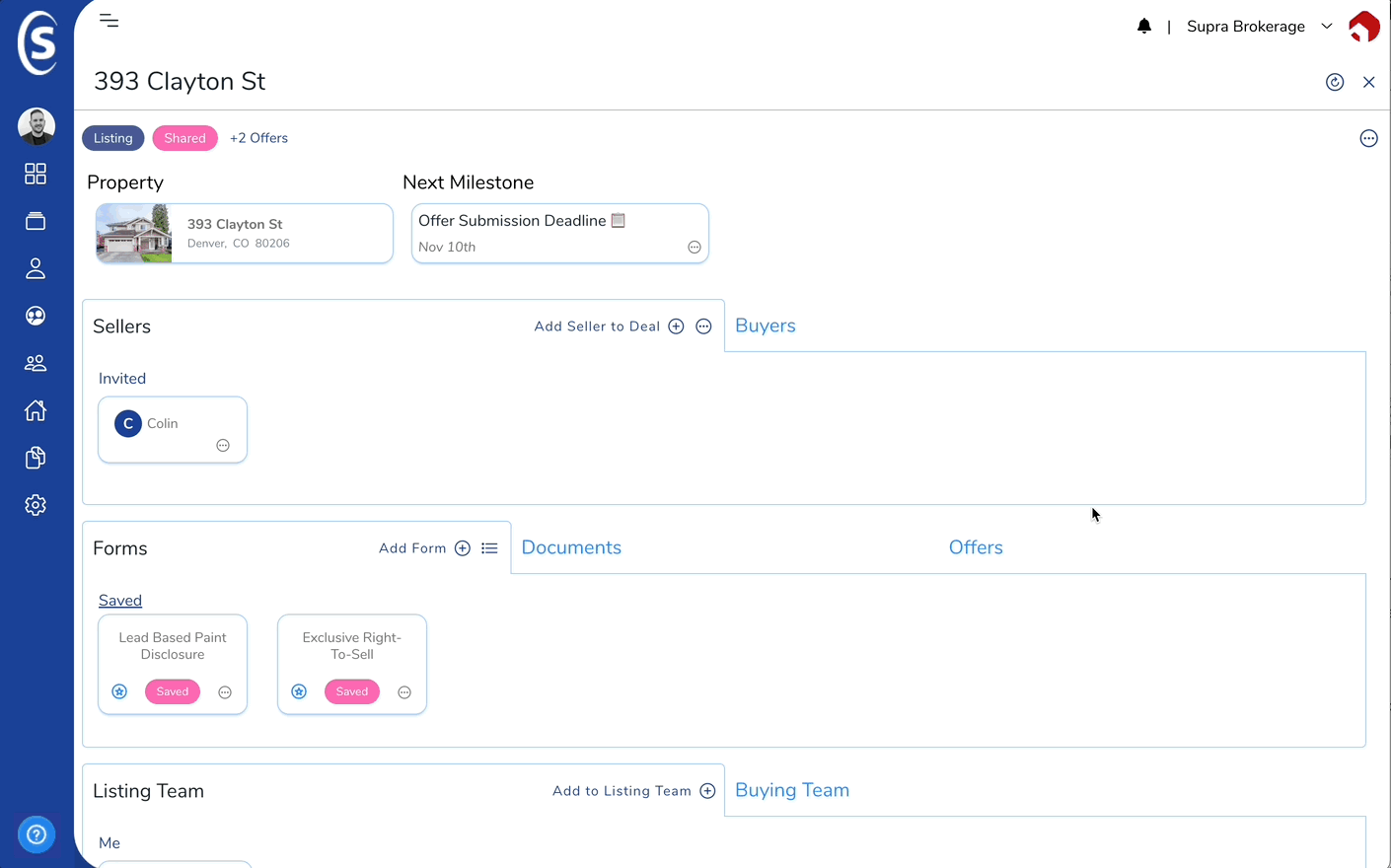Click the plus icon next to Add Form
The image size is (1391, 868).
point(463,548)
